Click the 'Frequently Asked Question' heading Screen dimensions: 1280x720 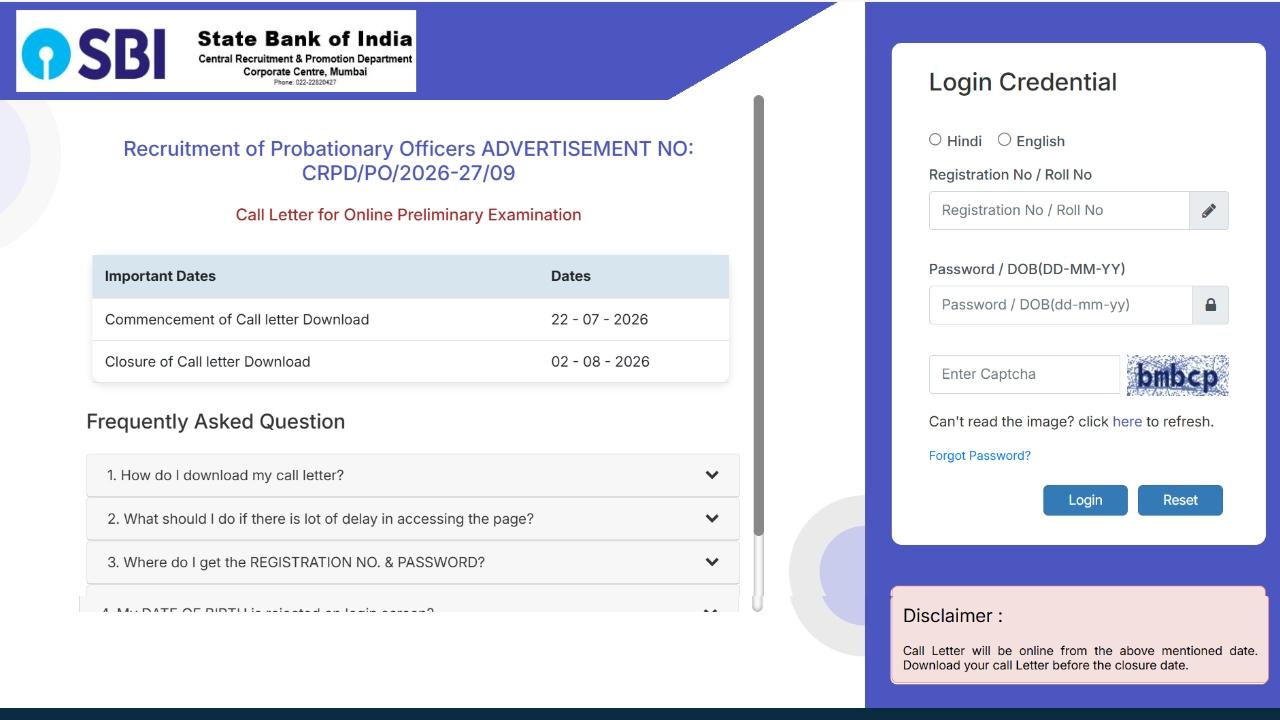[216, 422]
